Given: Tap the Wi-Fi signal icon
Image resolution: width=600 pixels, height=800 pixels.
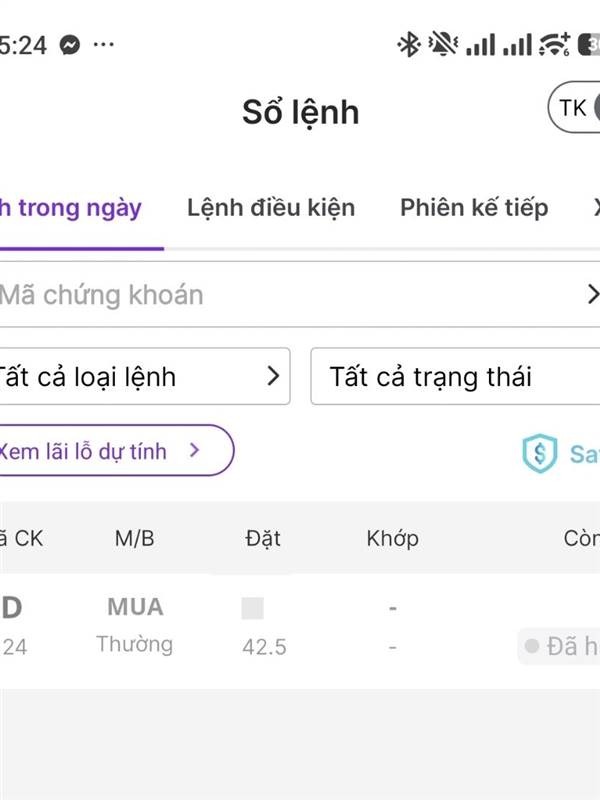Looking at the screenshot, I should [553, 44].
